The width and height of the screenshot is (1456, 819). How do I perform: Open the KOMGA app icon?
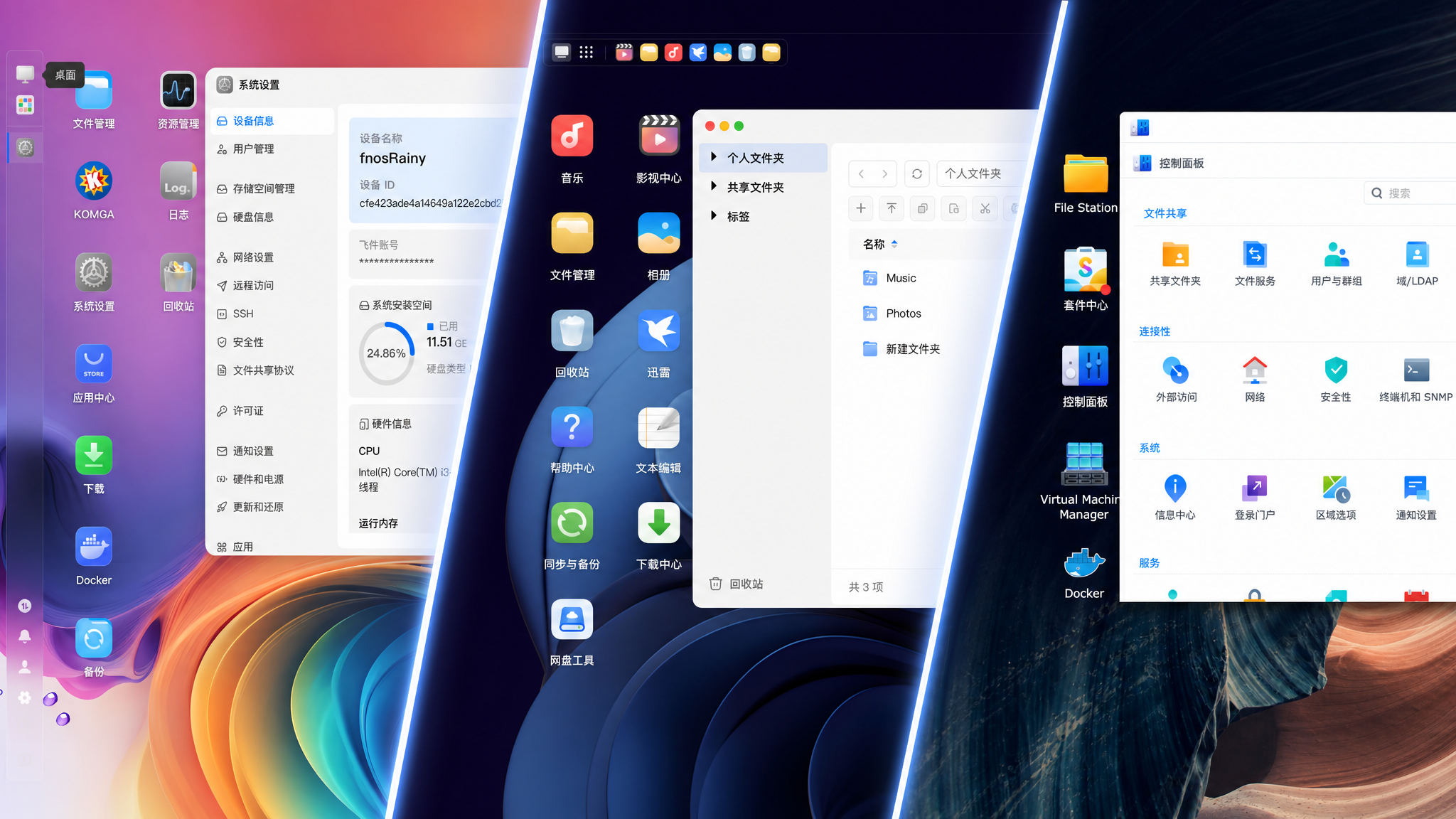[x=94, y=181]
